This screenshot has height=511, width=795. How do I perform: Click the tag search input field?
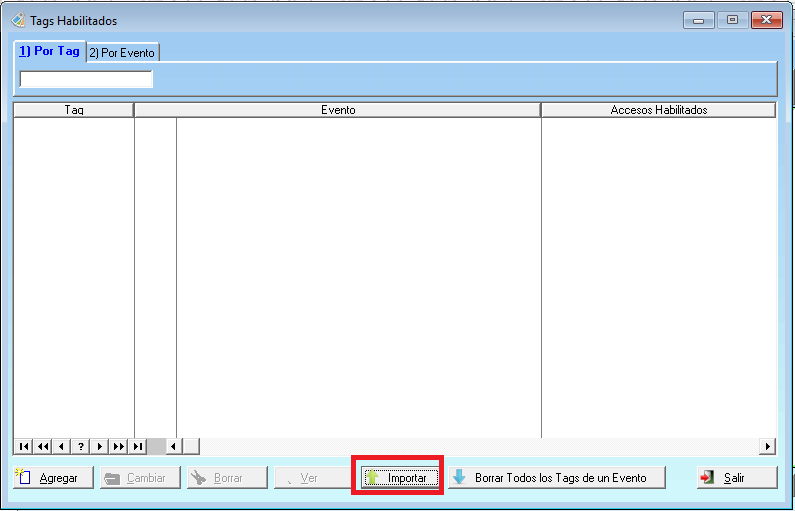(86, 79)
